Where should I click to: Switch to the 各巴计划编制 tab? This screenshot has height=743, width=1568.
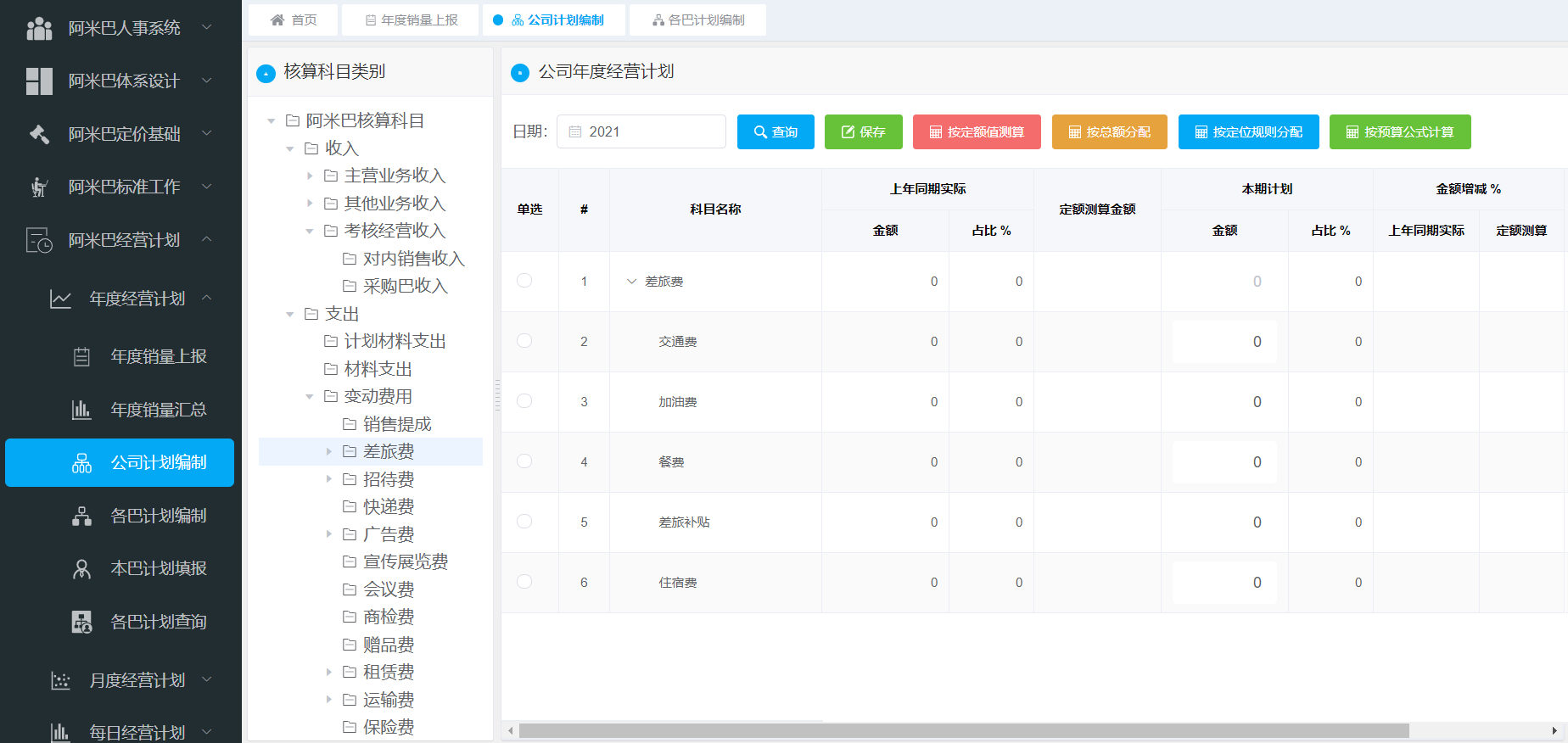click(697, 20)
